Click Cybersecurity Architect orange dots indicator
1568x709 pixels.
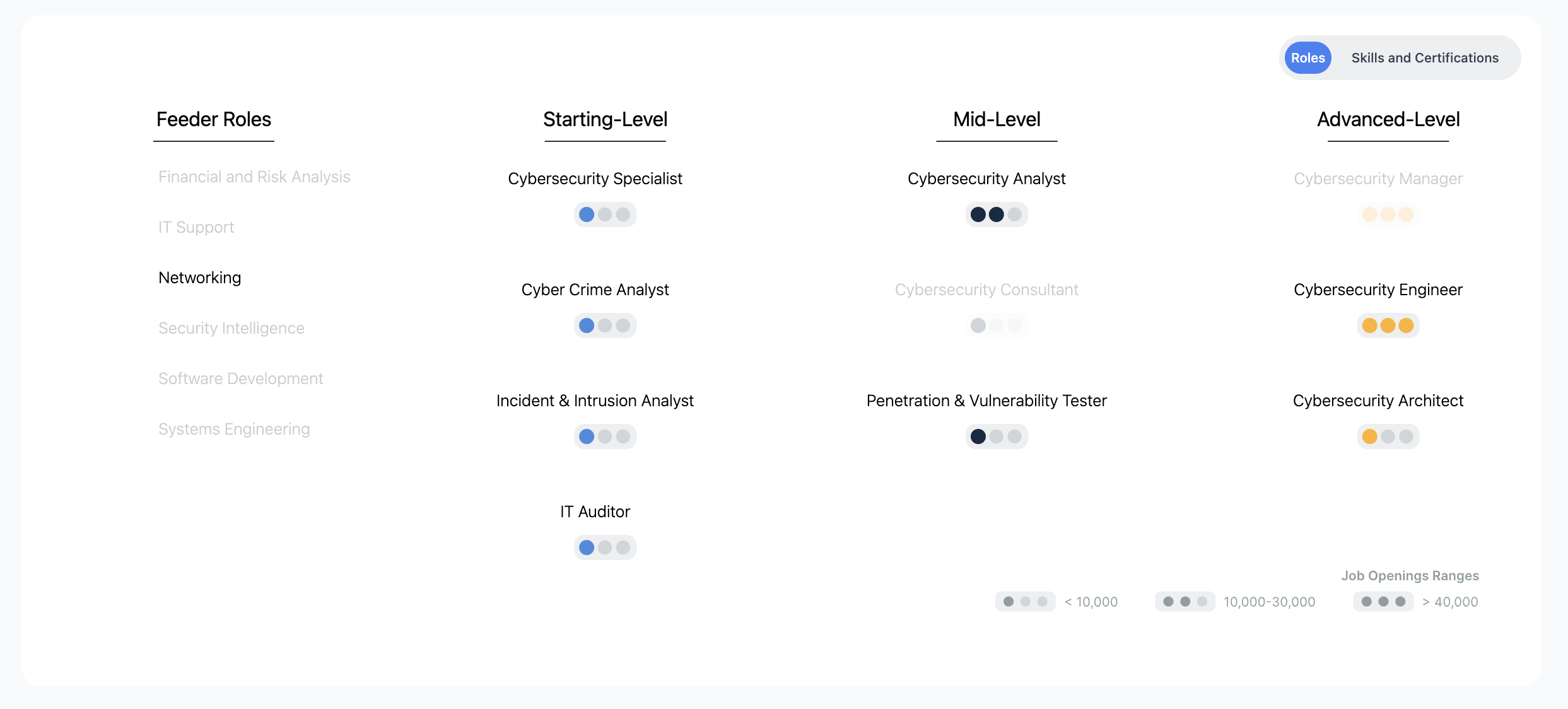pos(1388,437)
